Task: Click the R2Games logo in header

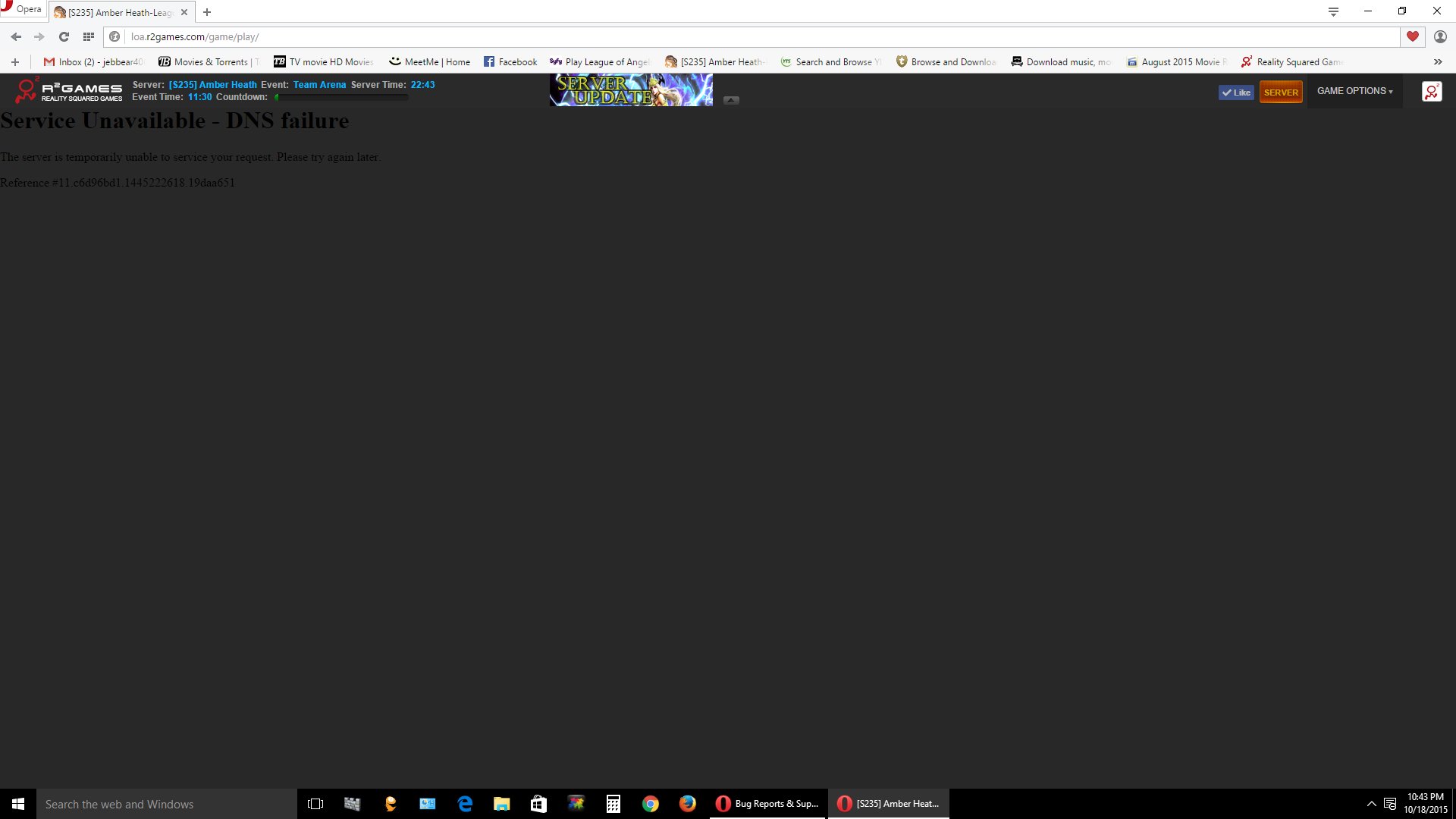Action: pos(68,90)
